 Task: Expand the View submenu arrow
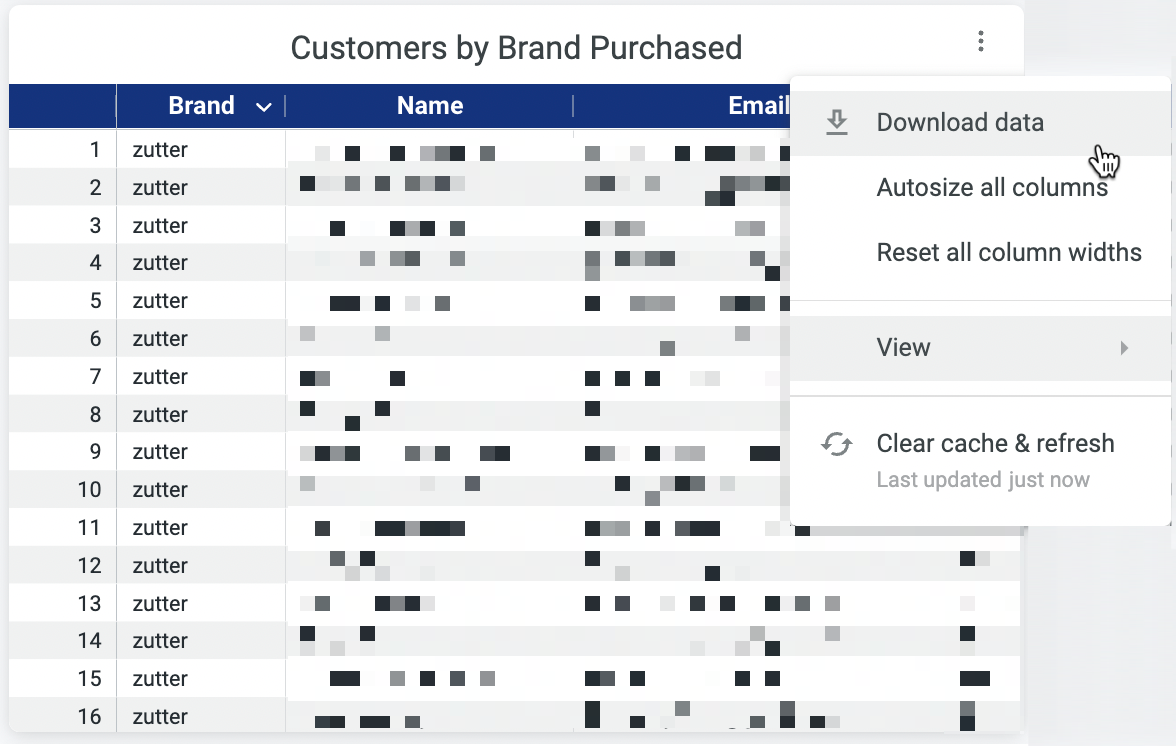(x=1125, y=348)
